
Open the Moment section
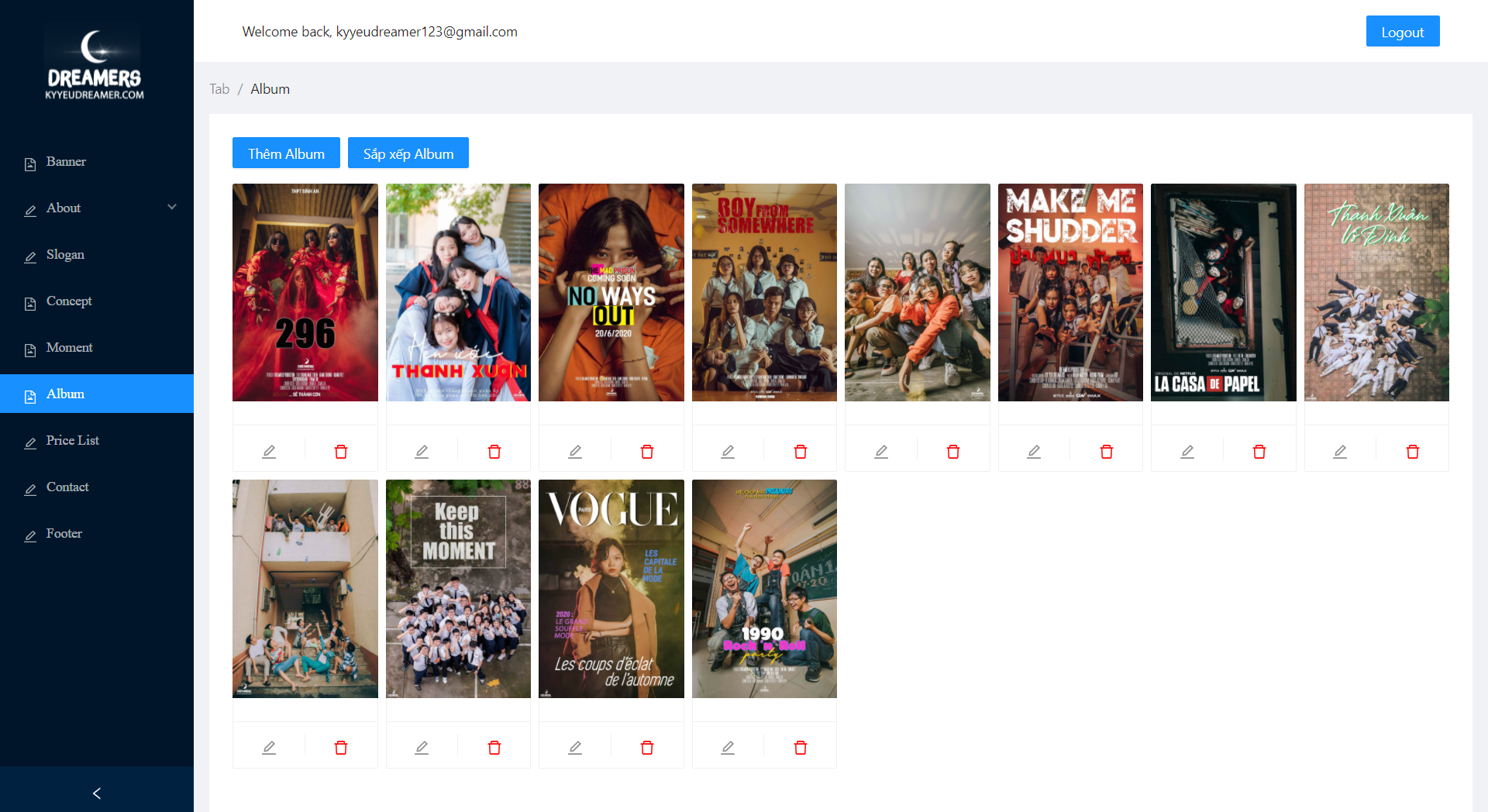point(97,347)
